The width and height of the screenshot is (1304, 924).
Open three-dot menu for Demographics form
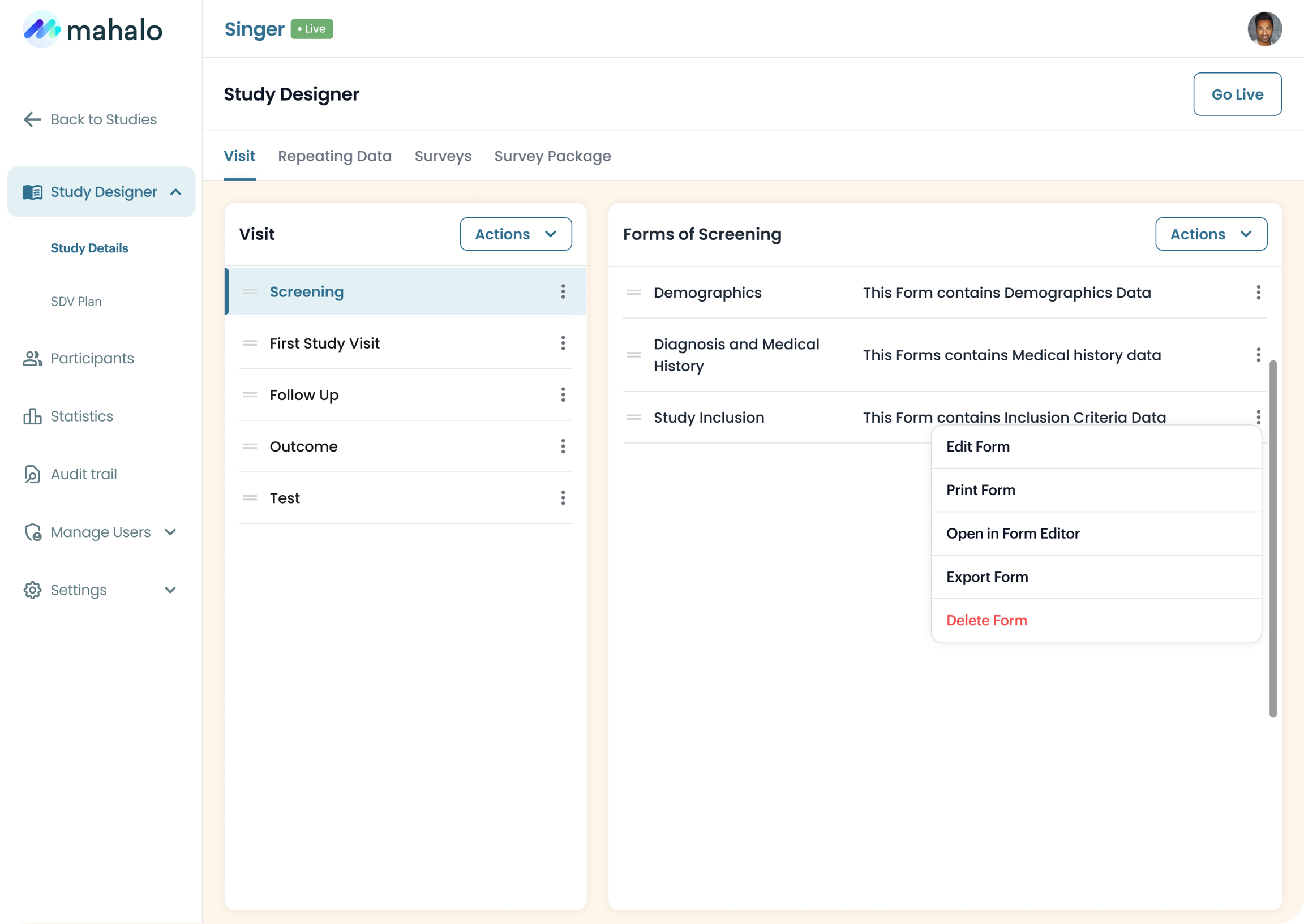click(x=1258, y=293)
